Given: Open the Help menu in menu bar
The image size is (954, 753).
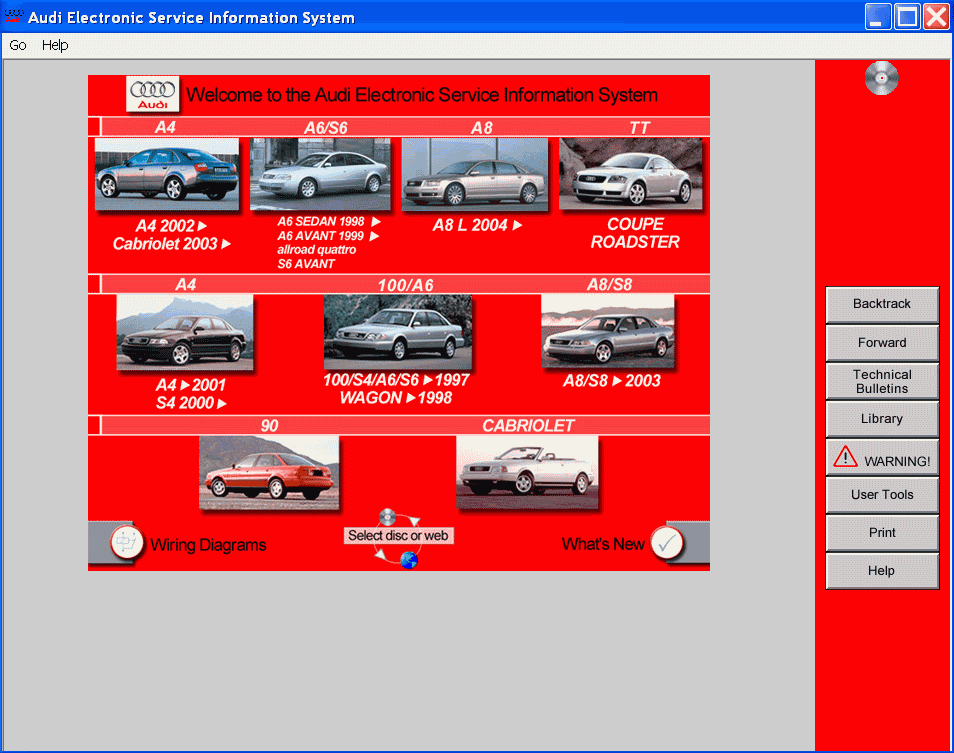Looking at the screenshot, I should (x=55, y=45).
